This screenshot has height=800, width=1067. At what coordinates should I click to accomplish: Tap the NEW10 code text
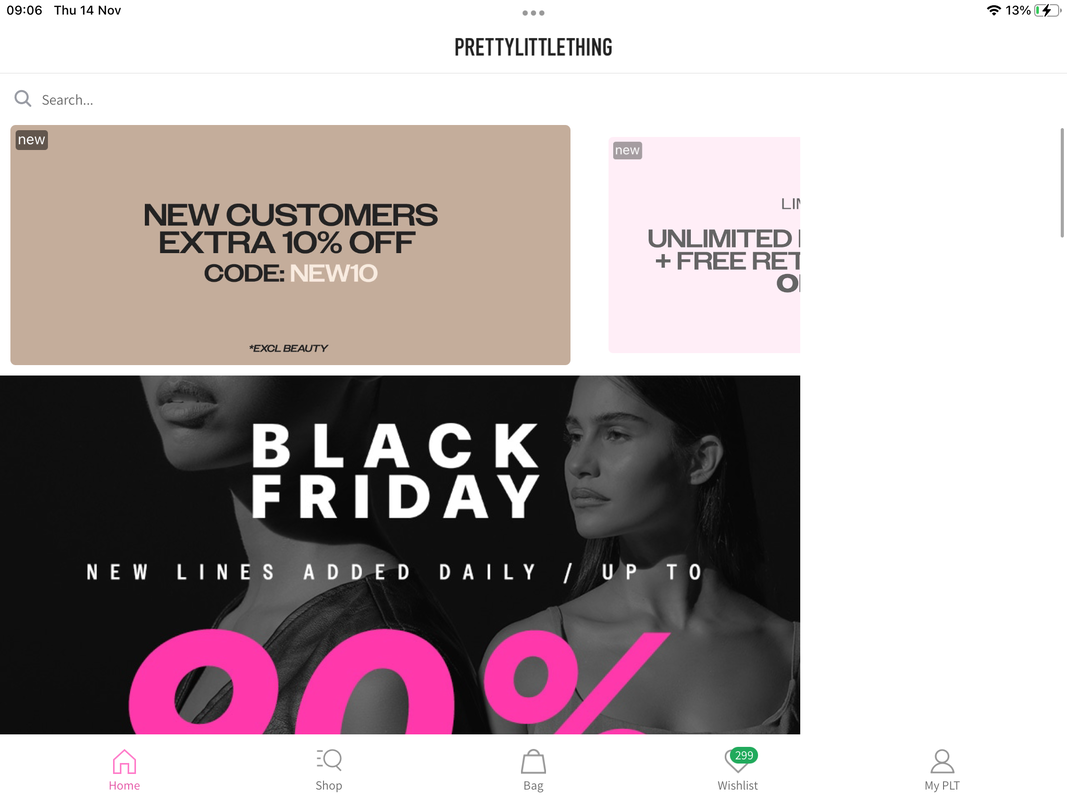(333, 273)
